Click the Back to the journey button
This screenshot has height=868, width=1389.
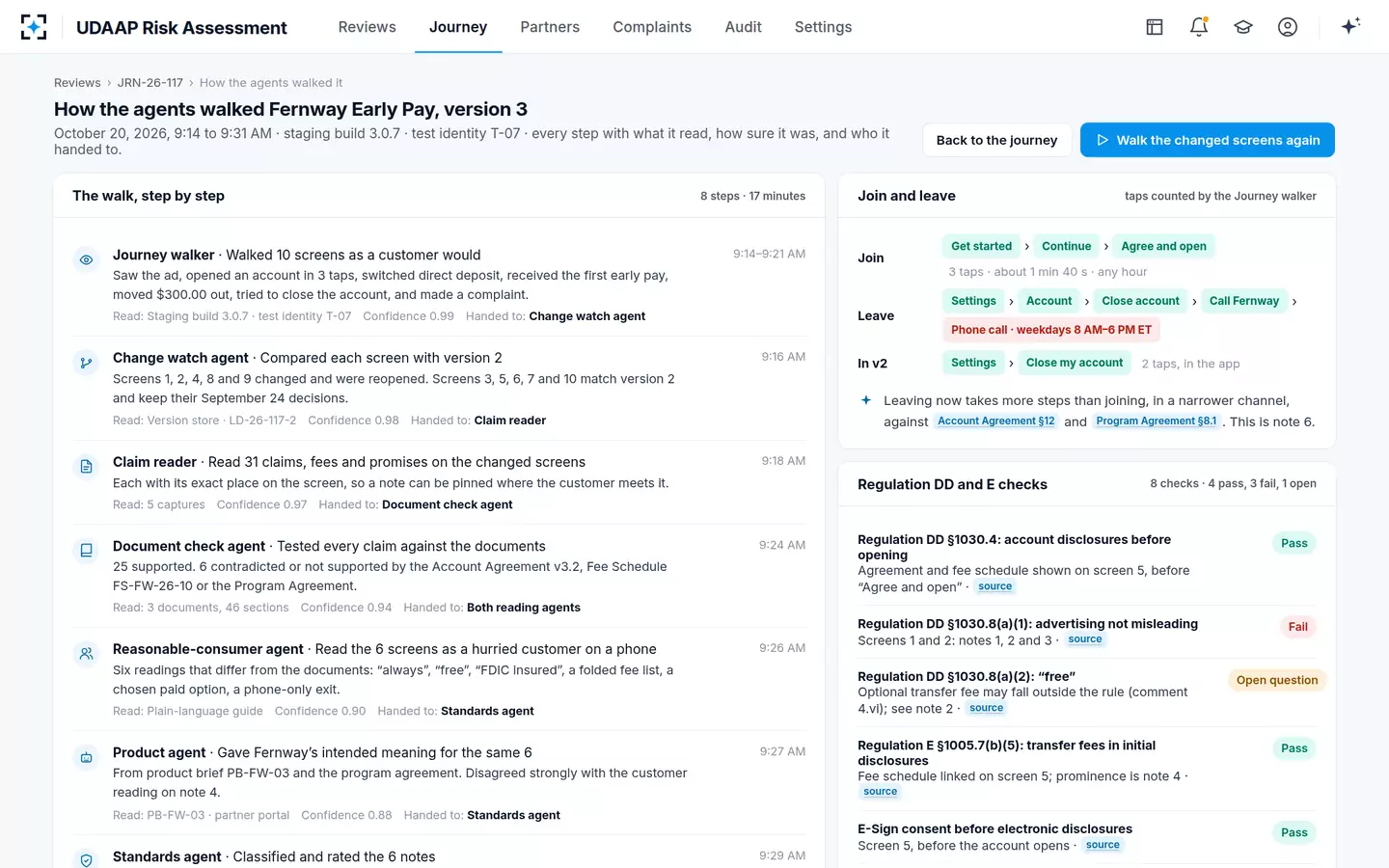(x=996, y=140)
